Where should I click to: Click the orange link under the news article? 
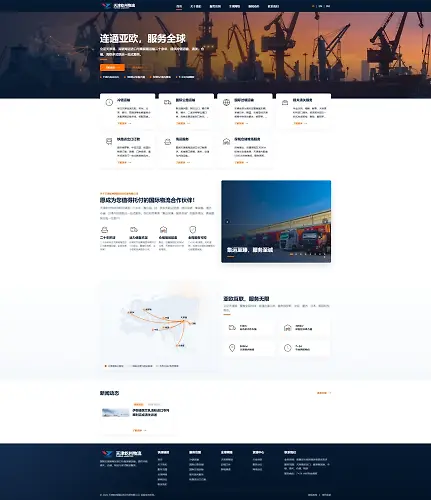pos(139,430)
